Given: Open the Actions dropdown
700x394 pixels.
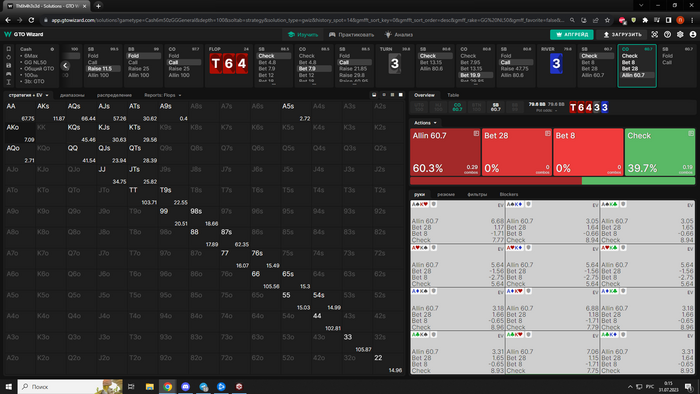Looking at the screenshot, I should 425,123.
